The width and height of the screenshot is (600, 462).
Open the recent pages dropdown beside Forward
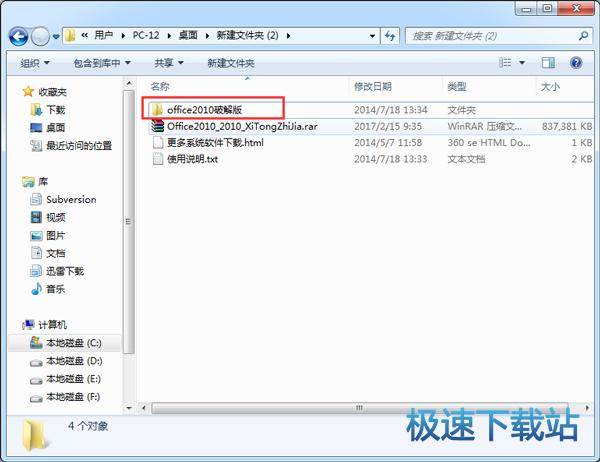[56, 37]
